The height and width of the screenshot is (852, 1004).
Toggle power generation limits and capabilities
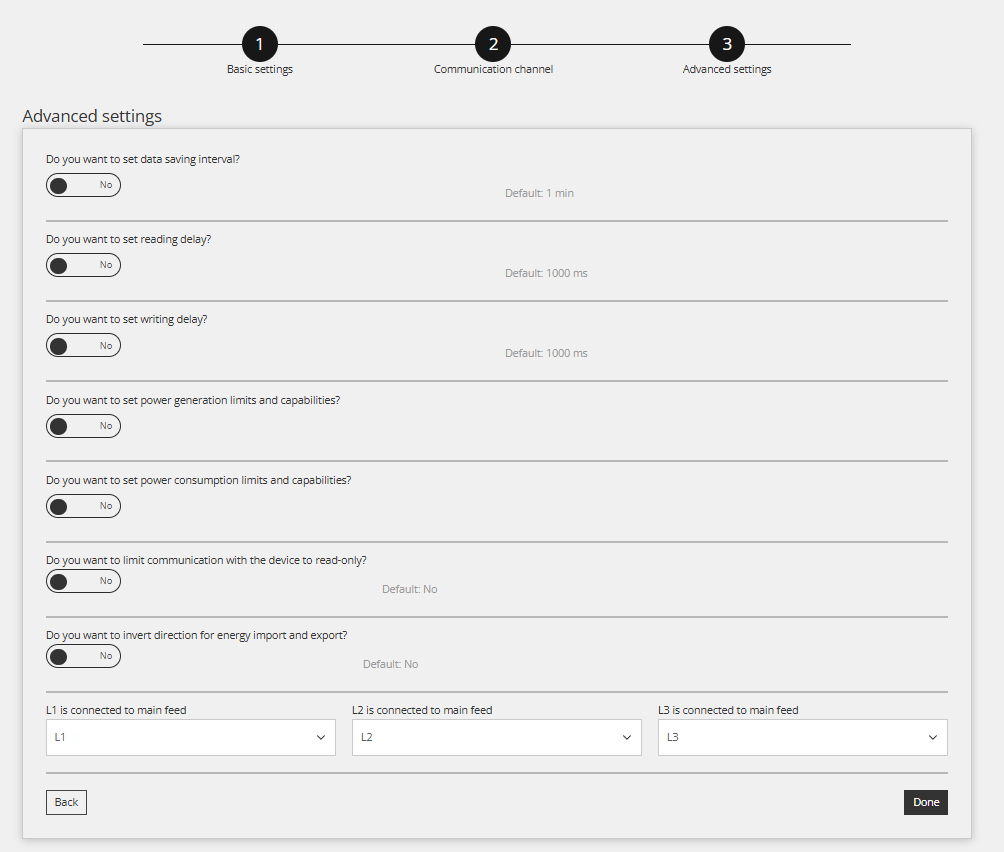(83, 426)
